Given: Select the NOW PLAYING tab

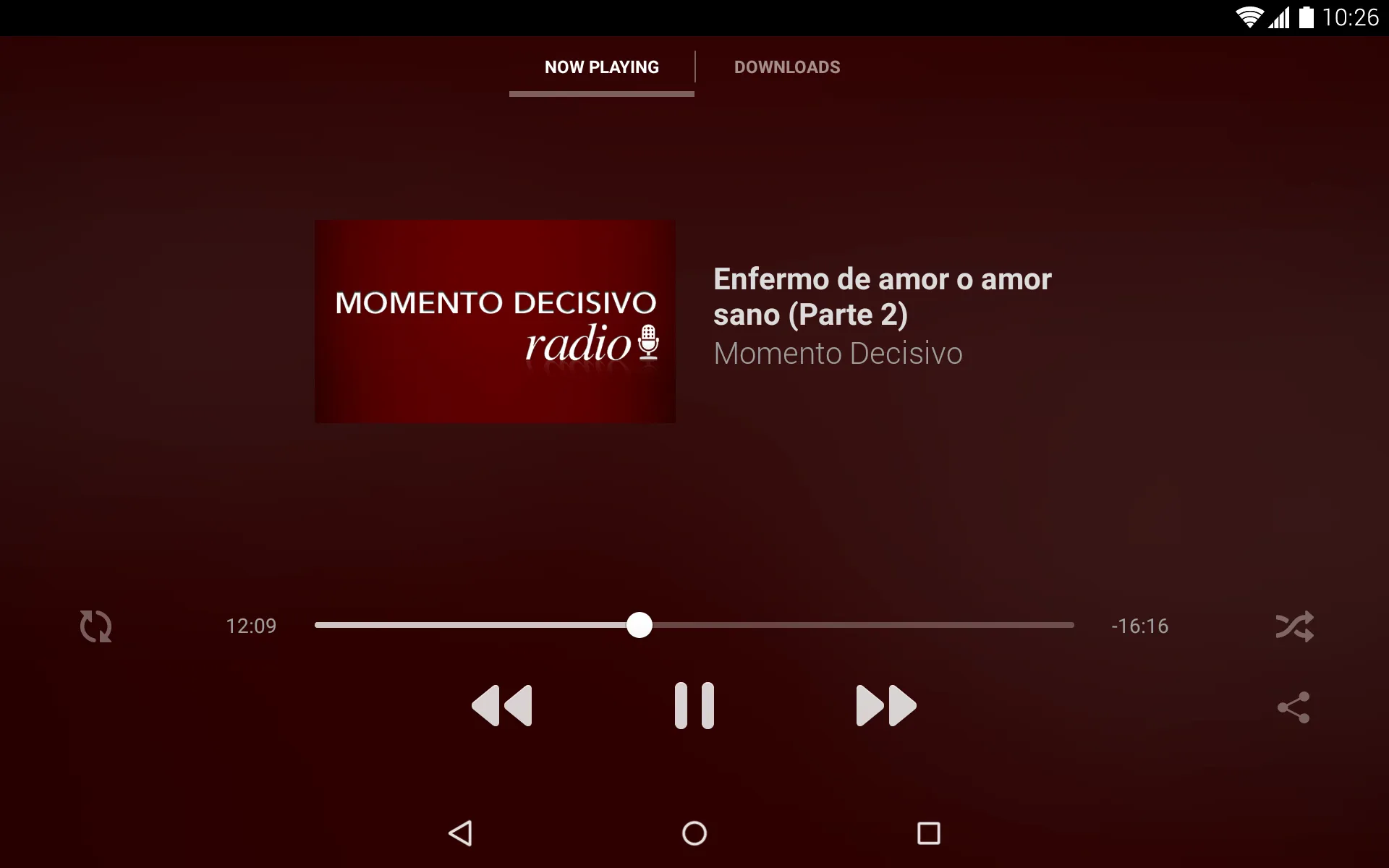Looking at the screenshot, I should (602, 67).
